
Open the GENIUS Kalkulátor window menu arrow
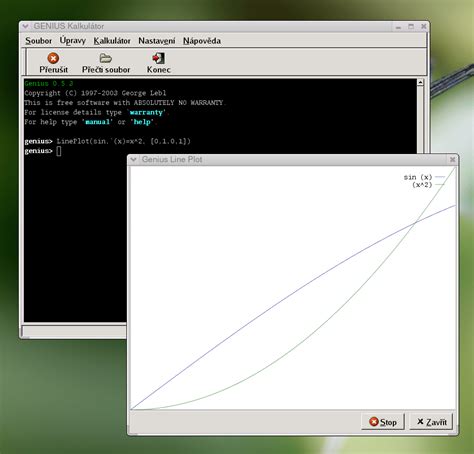pyautogui.click(x=25, y=26)
